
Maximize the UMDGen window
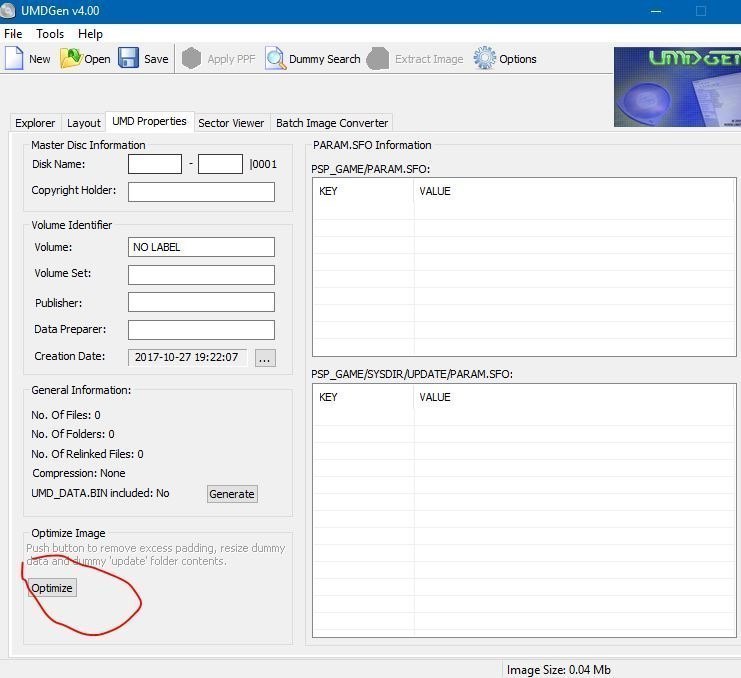click(701, 11)
